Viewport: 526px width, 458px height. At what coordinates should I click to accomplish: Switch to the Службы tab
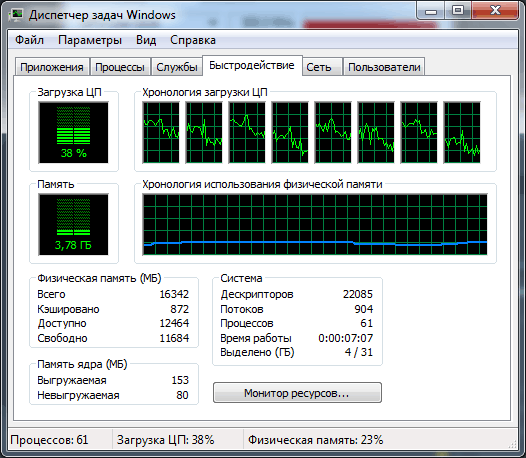click(177, 67)
